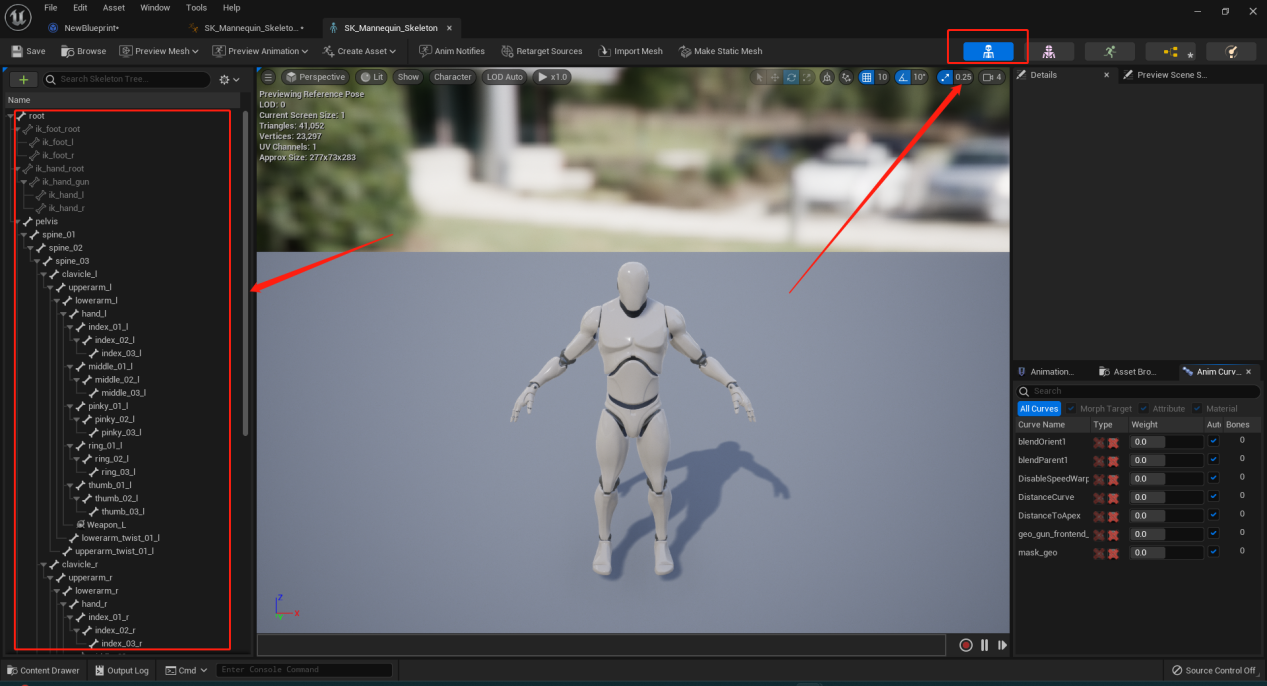Open skeleton tree settings gear dropdown
Image resolution: width=1267 pixels, height=686 pixels.
pyautogui.click(x=229, y=79)
